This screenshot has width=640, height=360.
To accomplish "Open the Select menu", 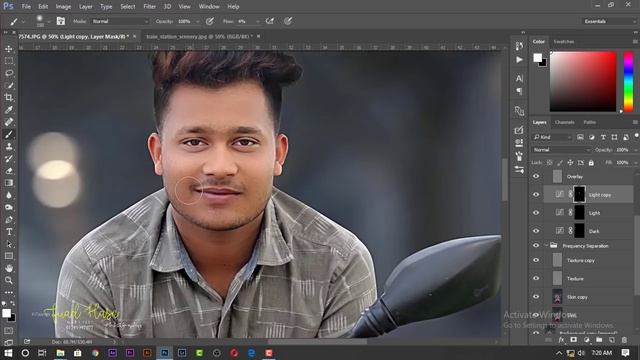I will [128, 7].
